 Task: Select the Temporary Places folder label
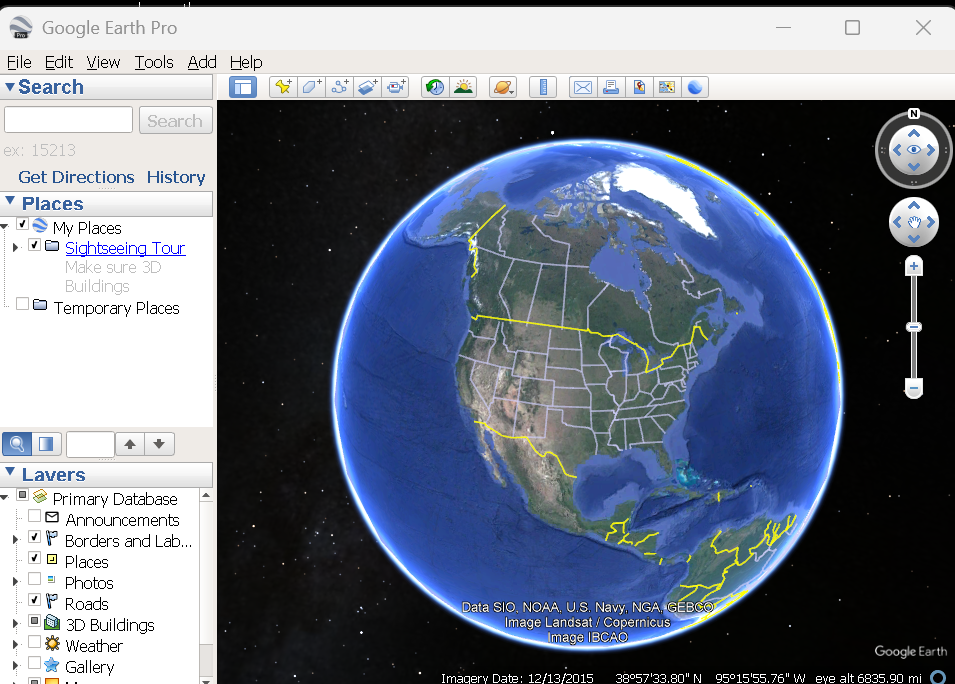[116, 308]
